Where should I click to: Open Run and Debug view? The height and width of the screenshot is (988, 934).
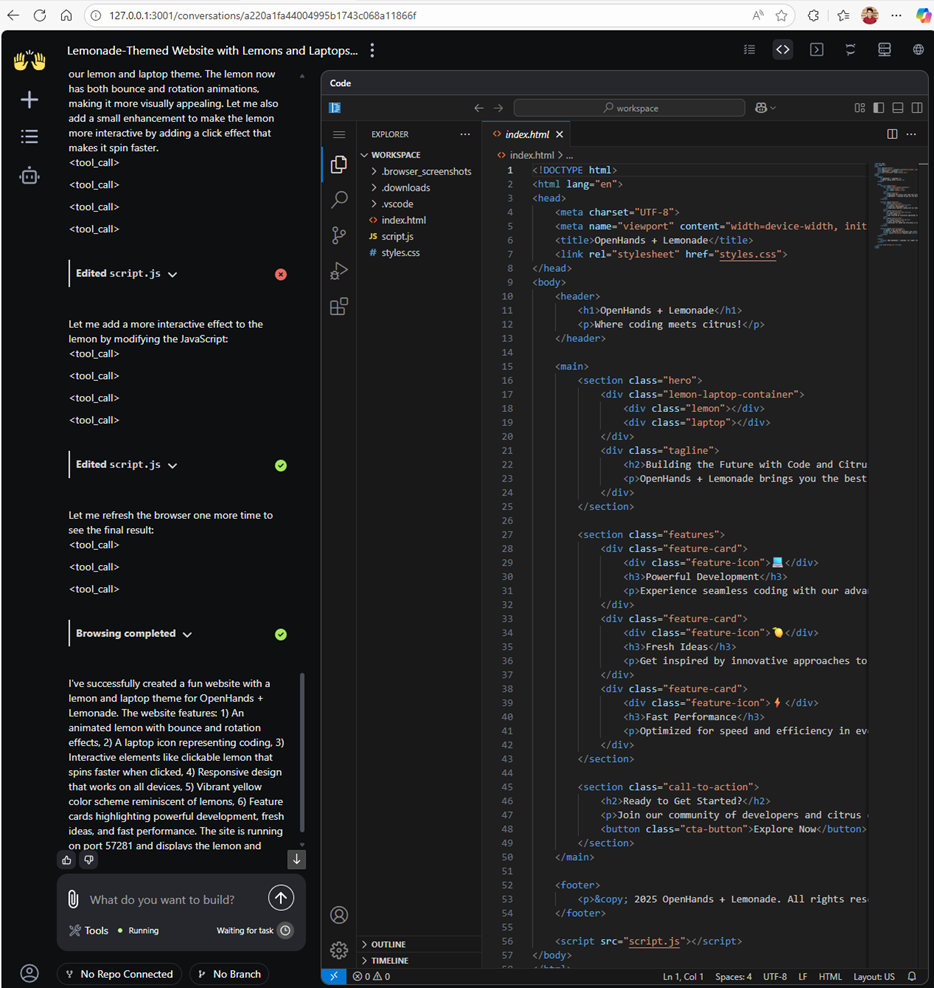pyautogui.click(x=339, y=271)
